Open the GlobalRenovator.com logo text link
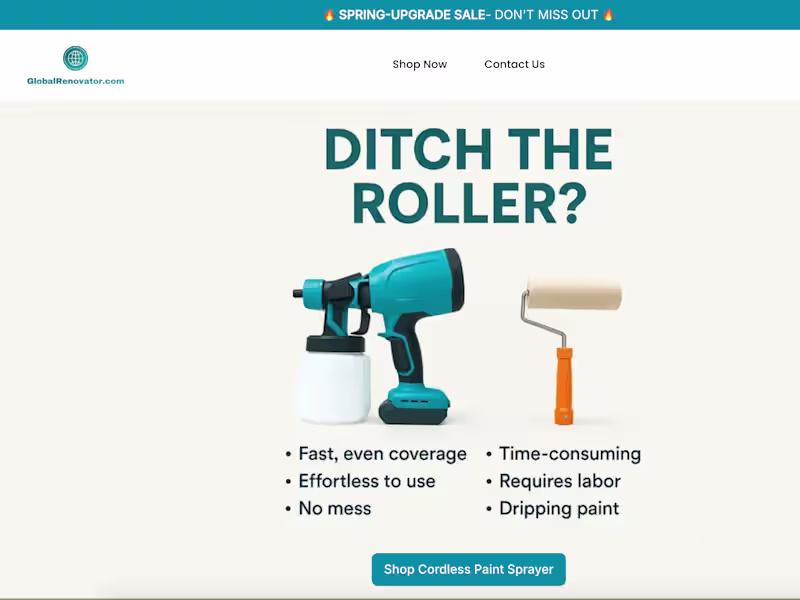This screenshot has width=800, height=600. coord(76,81)
